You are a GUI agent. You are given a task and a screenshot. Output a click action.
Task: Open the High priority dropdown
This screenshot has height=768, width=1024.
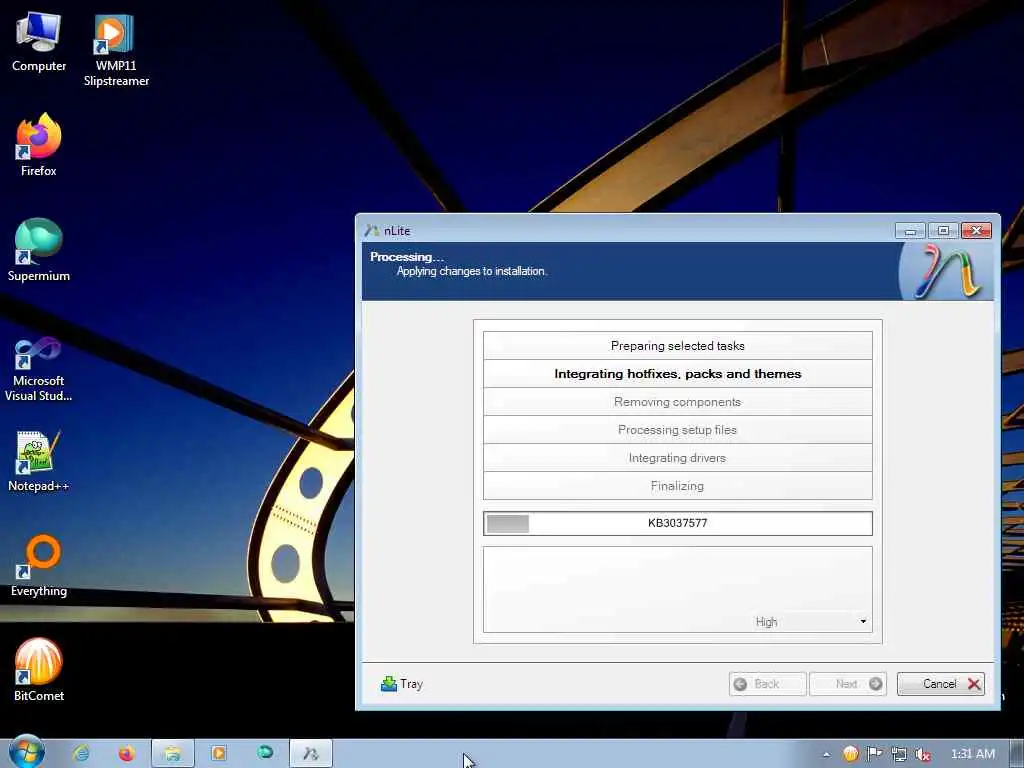pos(810,622)
